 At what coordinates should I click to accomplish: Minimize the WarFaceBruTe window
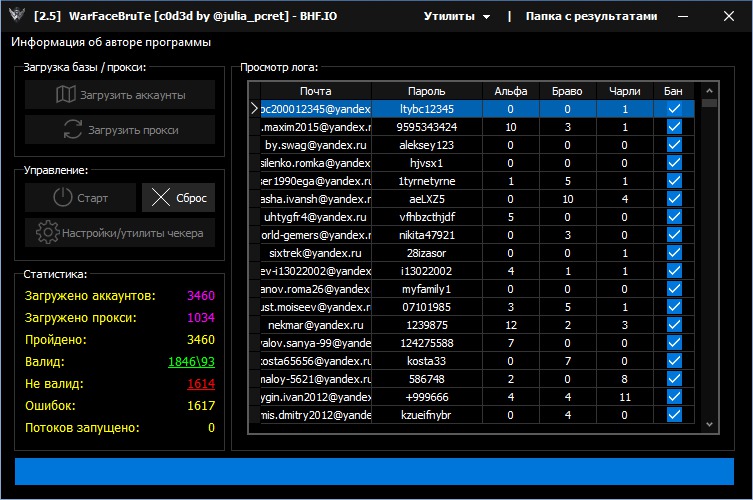point(683,16)
